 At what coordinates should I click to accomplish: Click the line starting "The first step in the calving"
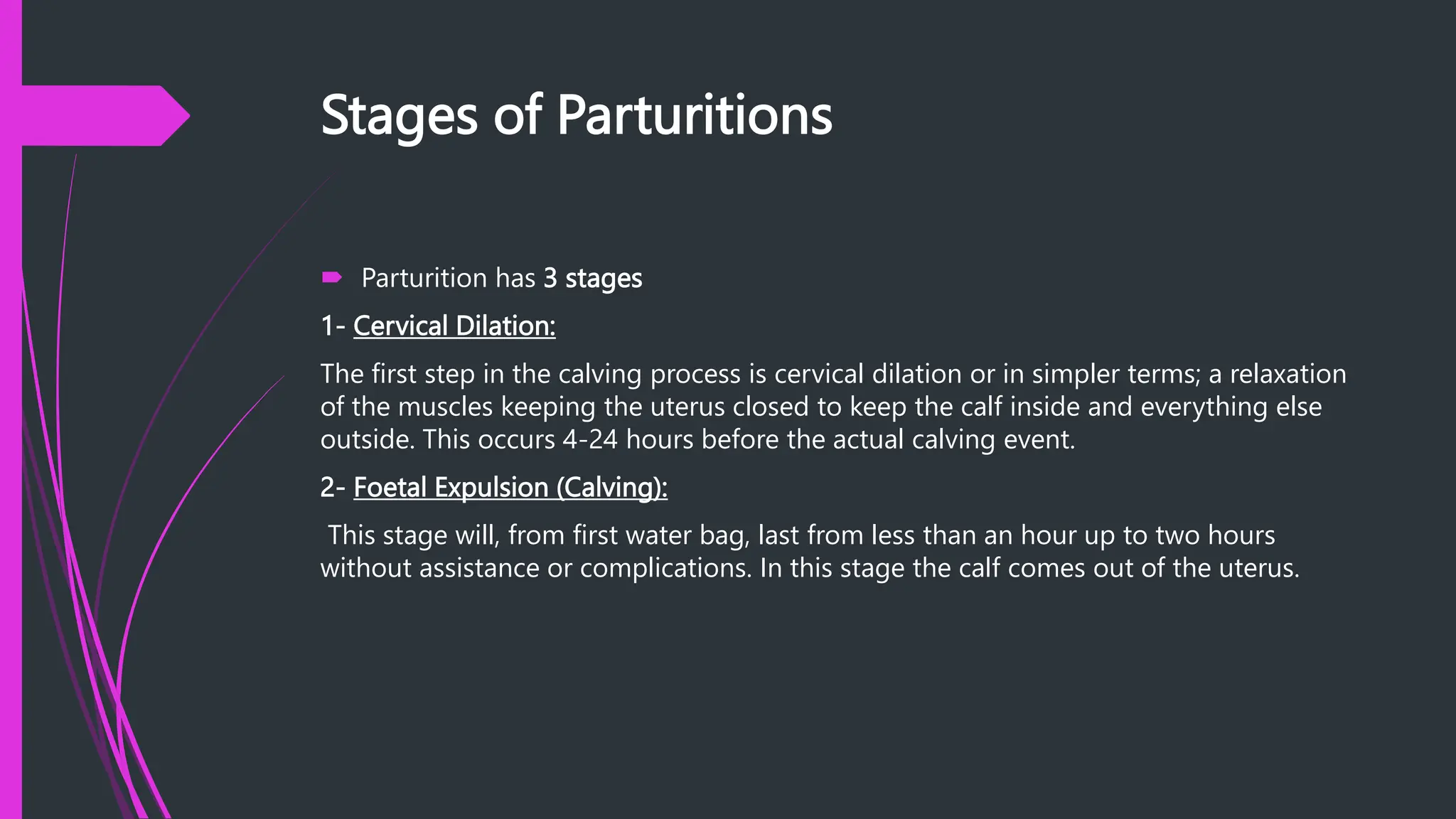point(833,374)
